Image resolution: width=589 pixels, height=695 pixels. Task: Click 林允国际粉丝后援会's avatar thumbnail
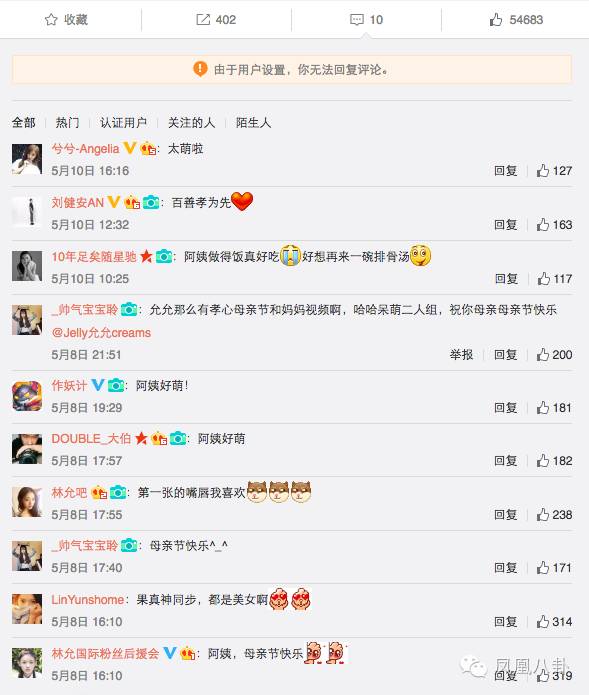coord(27,663)
